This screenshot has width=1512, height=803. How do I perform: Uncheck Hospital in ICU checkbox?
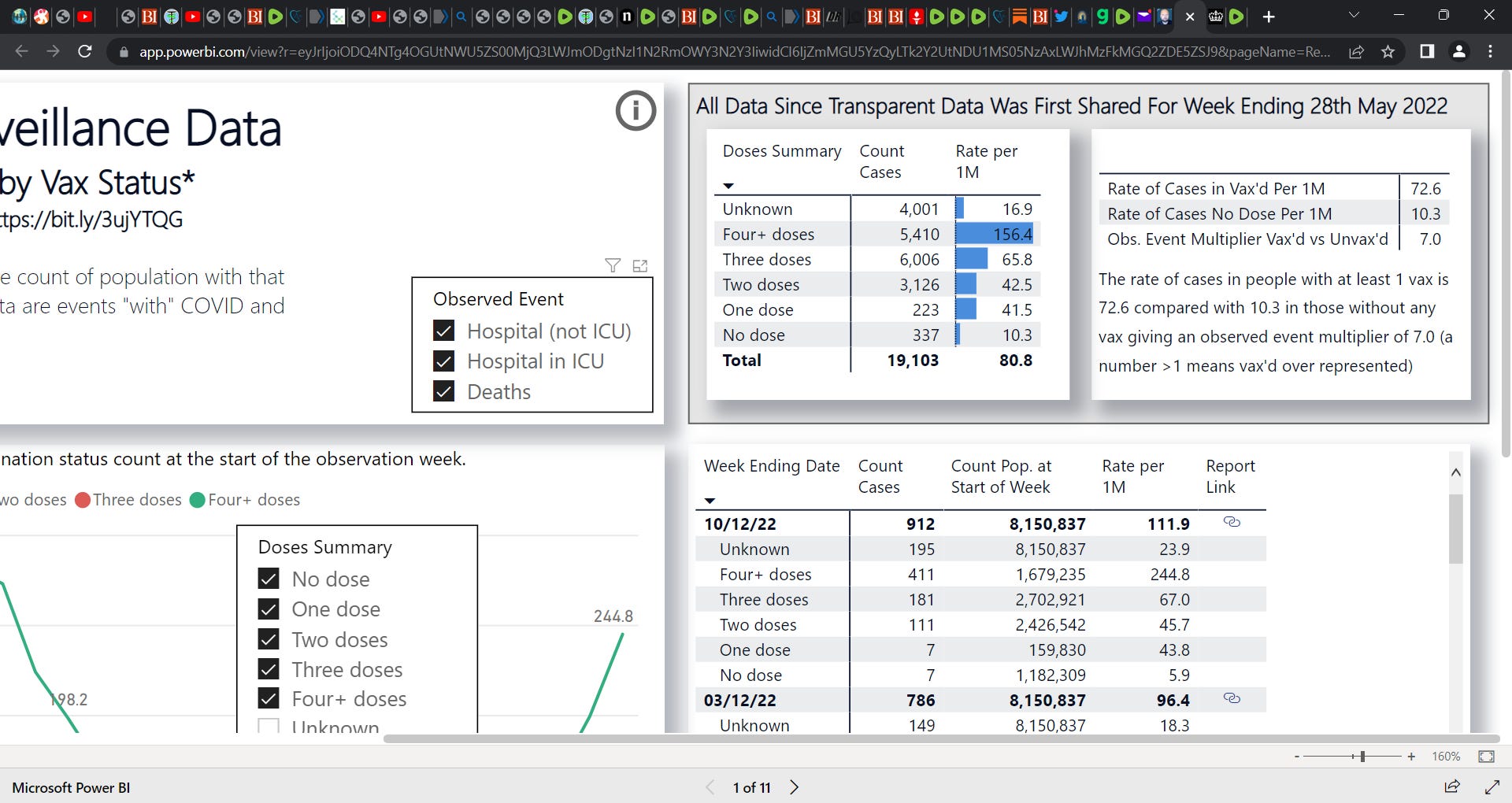tap(444, 361)
